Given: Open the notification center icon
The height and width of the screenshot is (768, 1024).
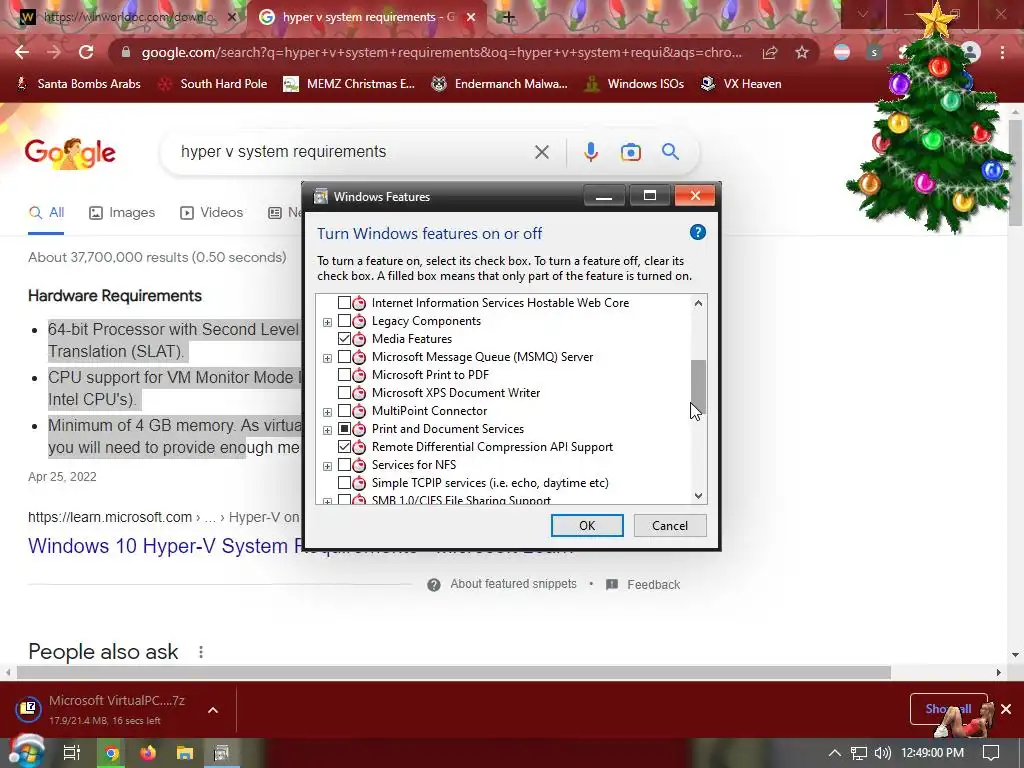Looking at the screenshot, I should click(991, 753).
